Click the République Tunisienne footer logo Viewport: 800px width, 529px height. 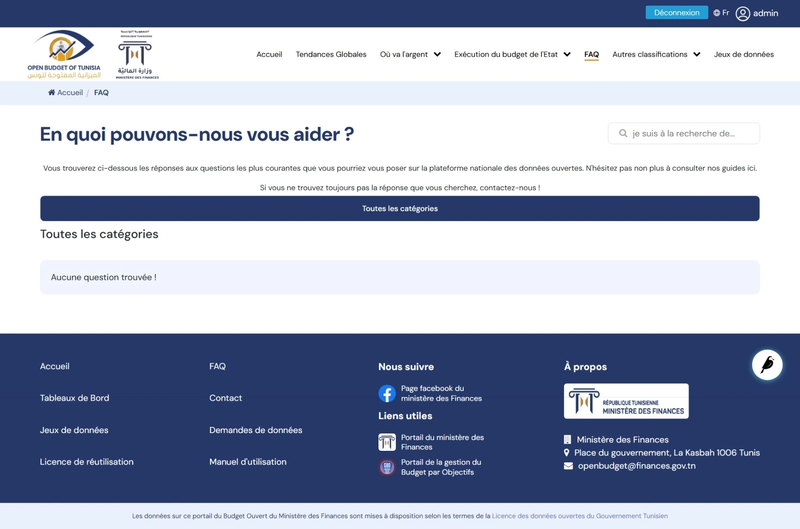626,401
